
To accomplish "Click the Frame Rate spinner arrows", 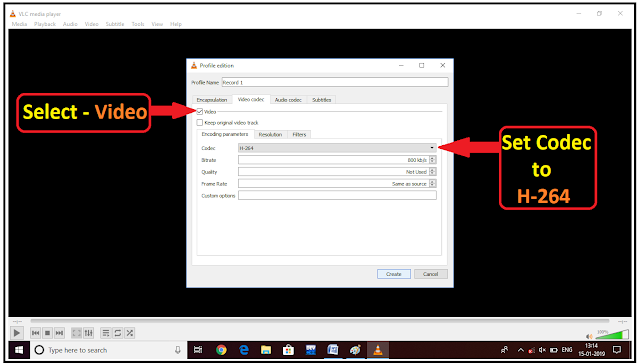I will pos(433,184).
